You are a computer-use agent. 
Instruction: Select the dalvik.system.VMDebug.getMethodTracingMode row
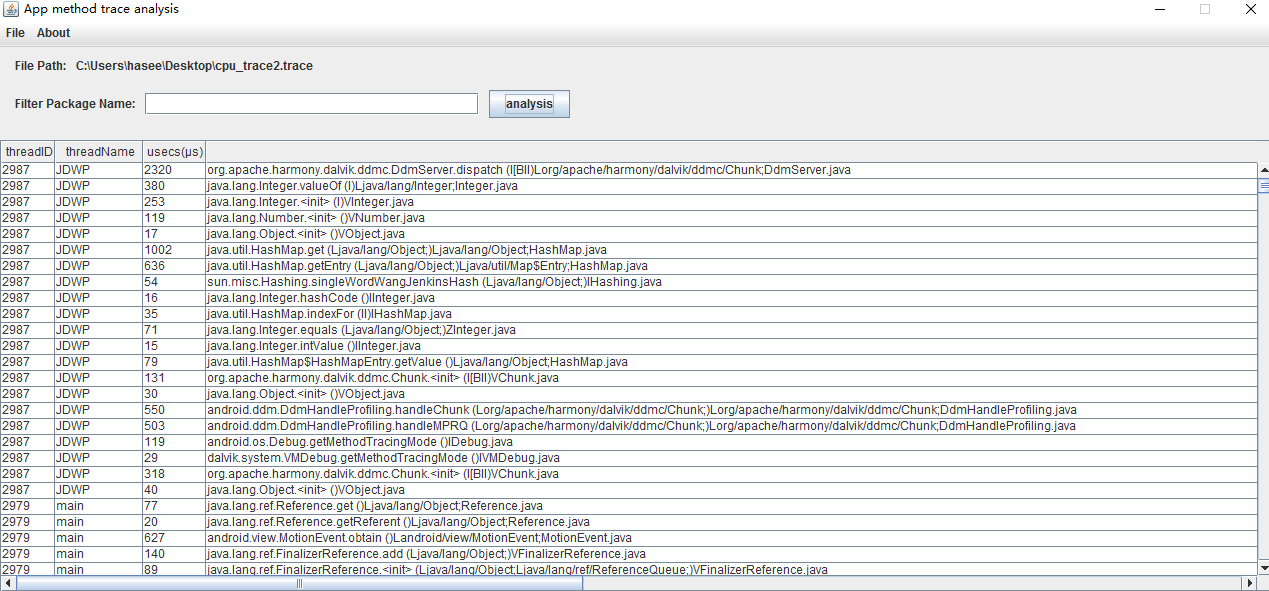(628, 458)
